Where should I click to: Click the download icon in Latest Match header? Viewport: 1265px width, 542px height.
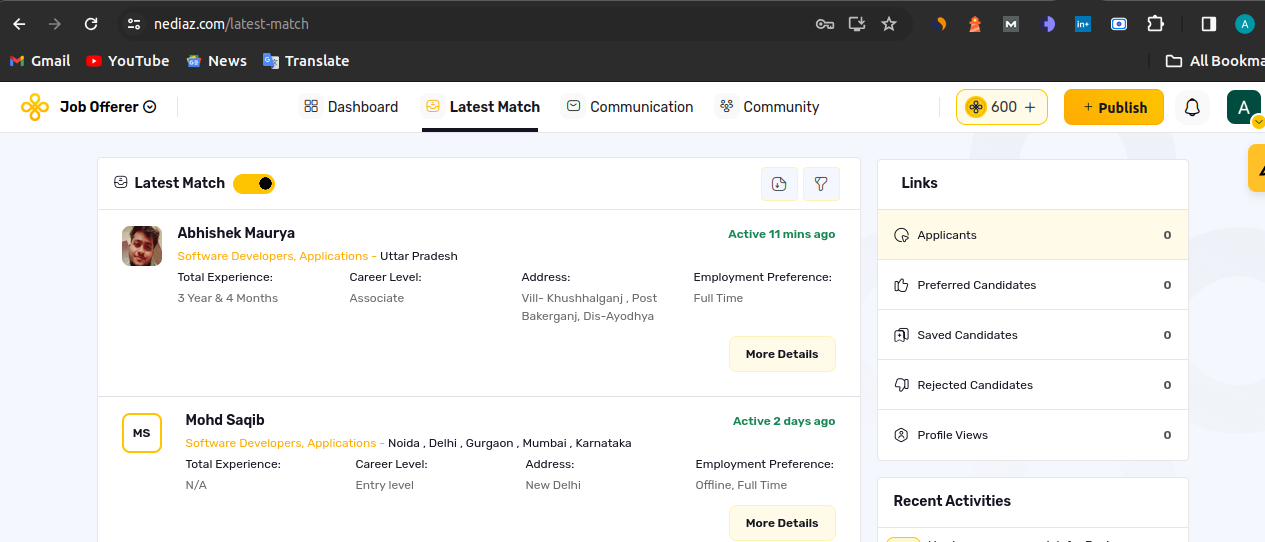coord(779,184)
